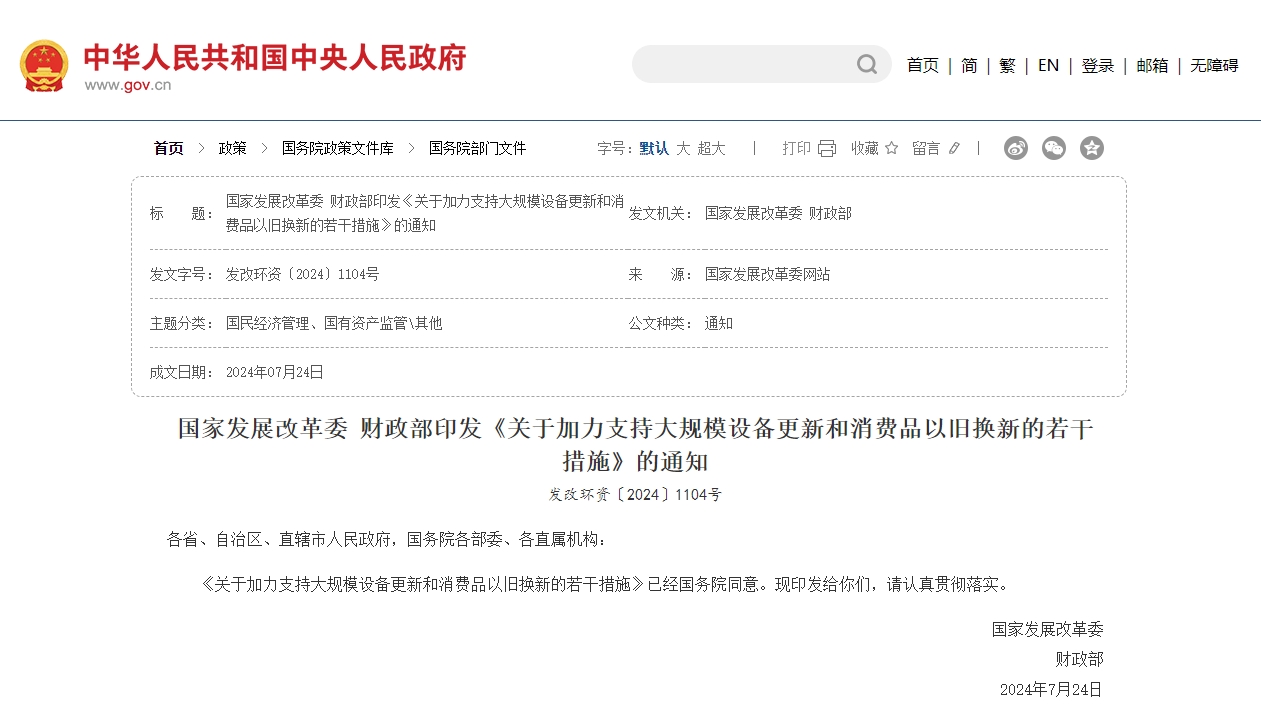
Task: Go to 国务院政策文件库 breadcrumb
Action: pyautogui.click(x=337, y=148)
